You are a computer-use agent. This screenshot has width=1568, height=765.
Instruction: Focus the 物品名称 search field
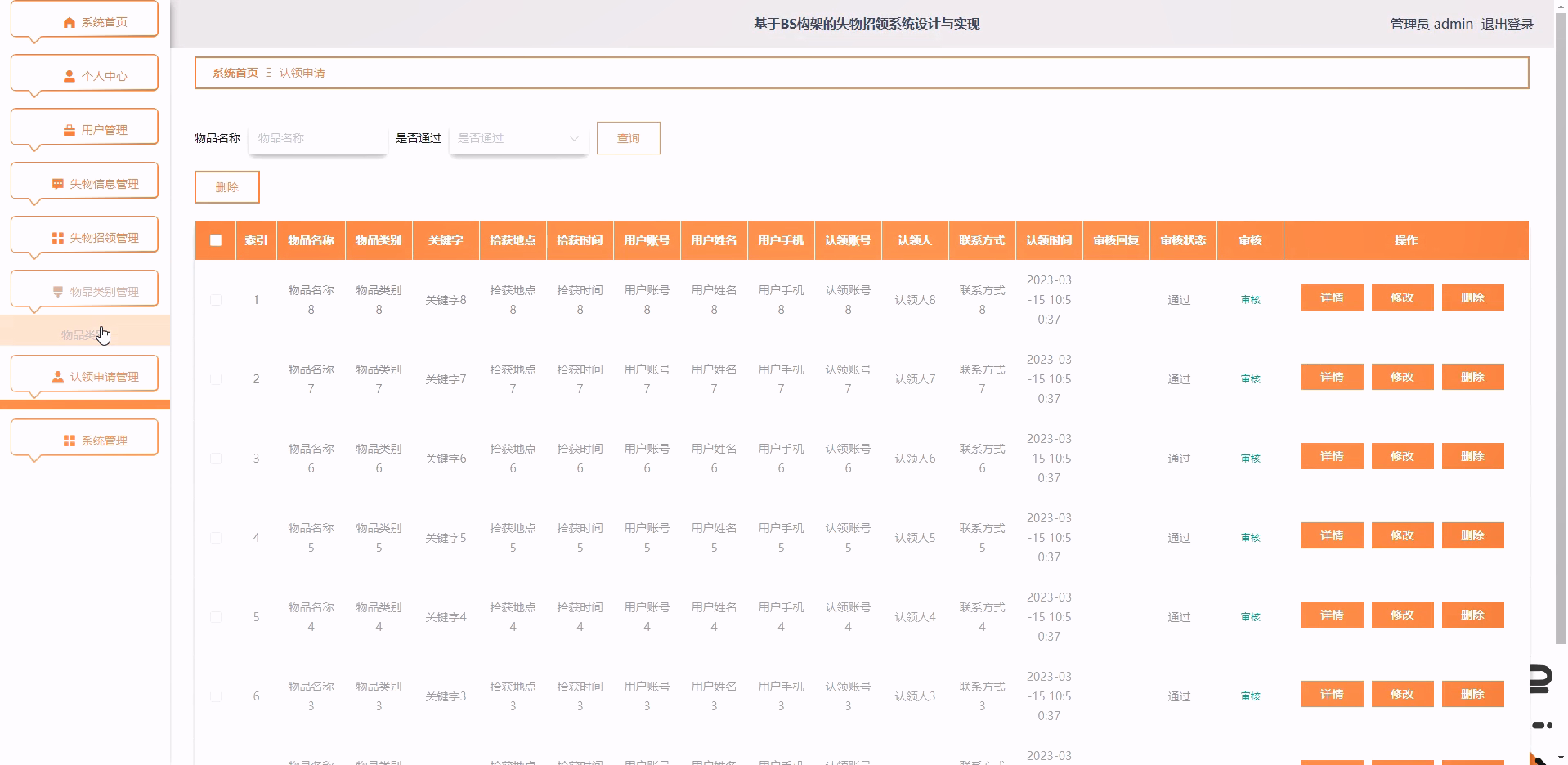(x=318, y=138)
